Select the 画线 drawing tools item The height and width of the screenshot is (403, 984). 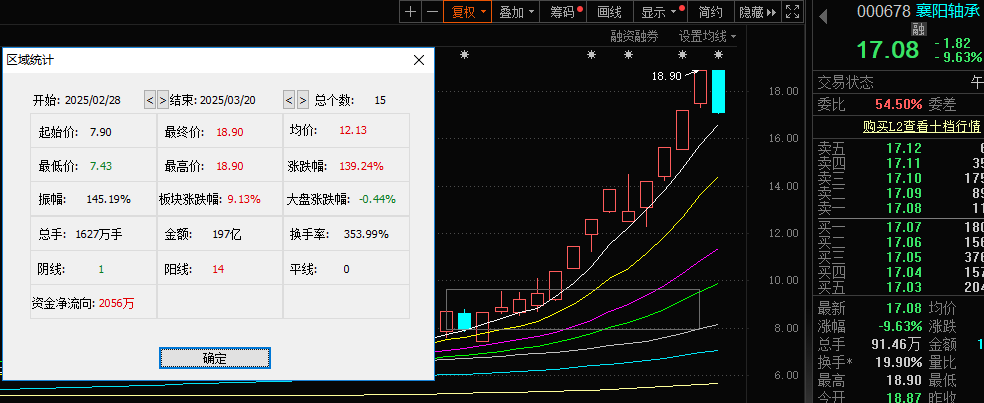pos(609,12)
